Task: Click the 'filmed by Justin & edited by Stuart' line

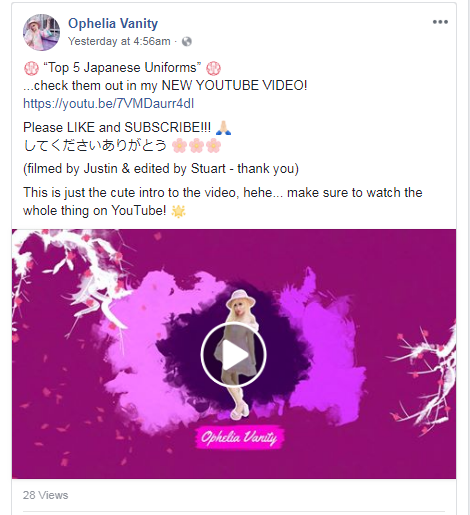Action: [161, 169]
